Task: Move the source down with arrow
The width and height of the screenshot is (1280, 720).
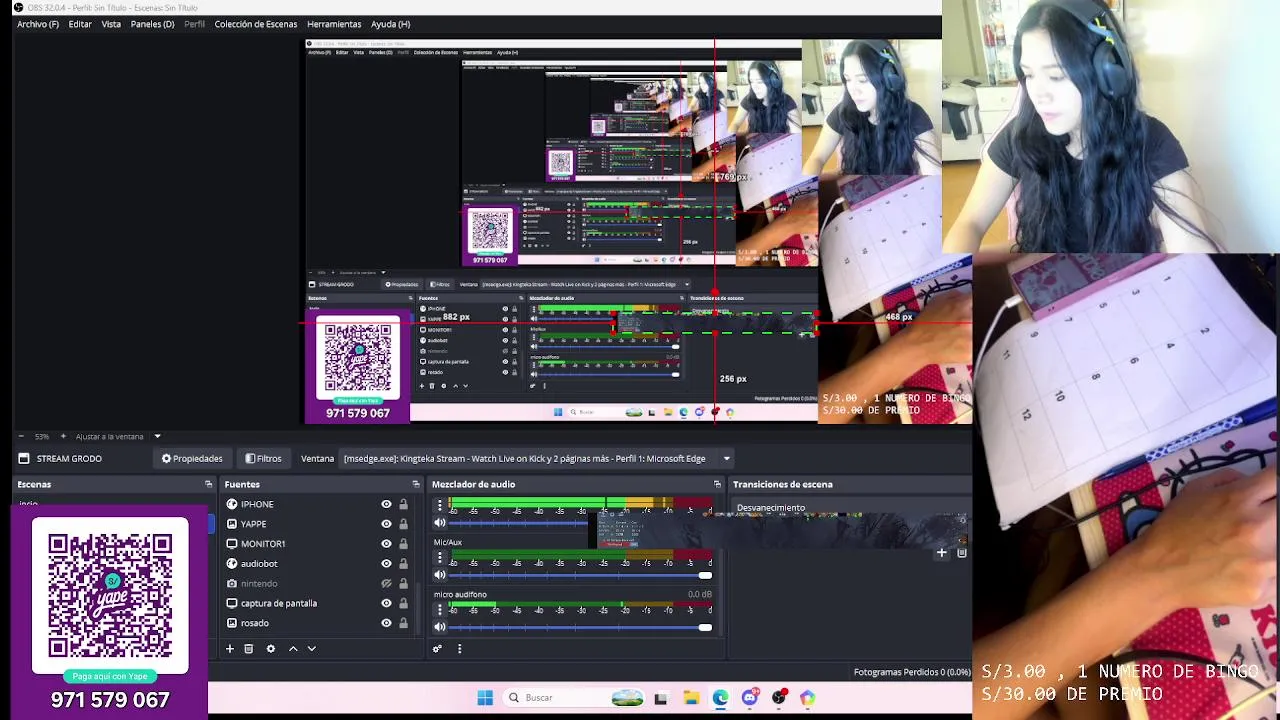Action: pyautogui.click(x=311, y=649)
